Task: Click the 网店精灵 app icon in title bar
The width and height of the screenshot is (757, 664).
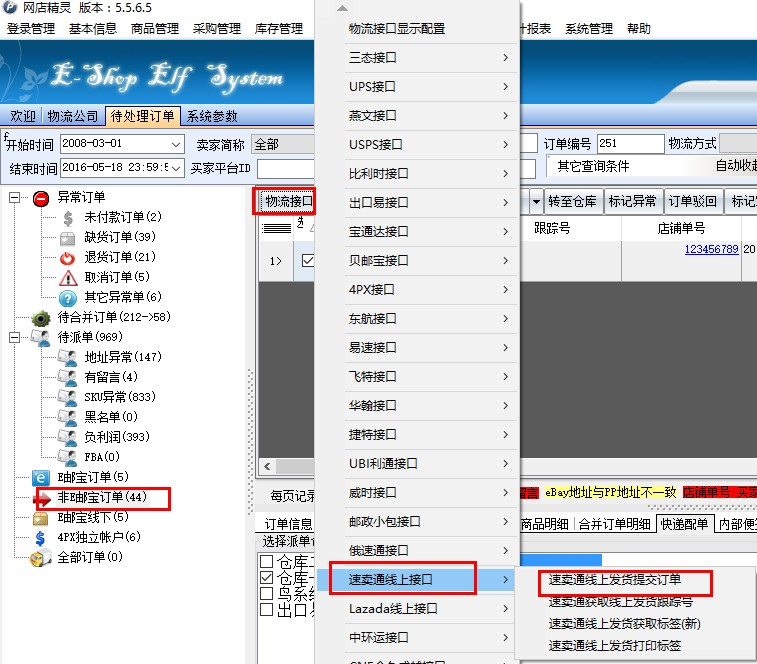Action: (x=10, y=7)
